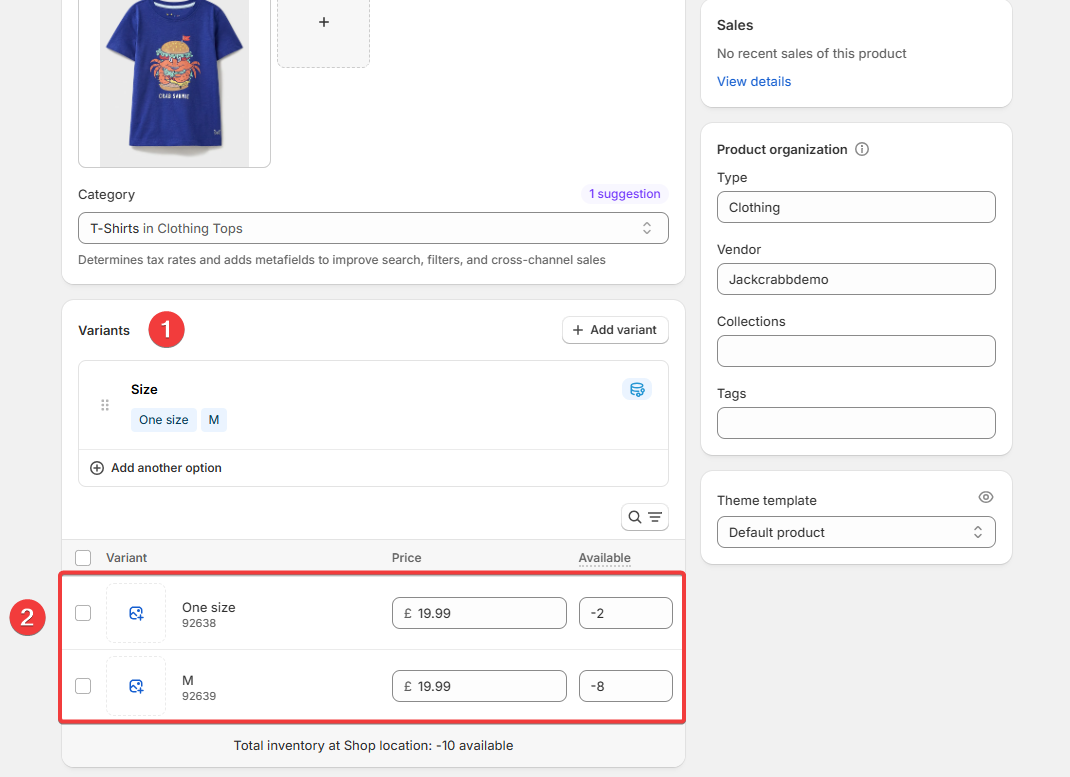Click the Tags input field
The height and width of the screenshot is (777, 1070).
point(856,423)
